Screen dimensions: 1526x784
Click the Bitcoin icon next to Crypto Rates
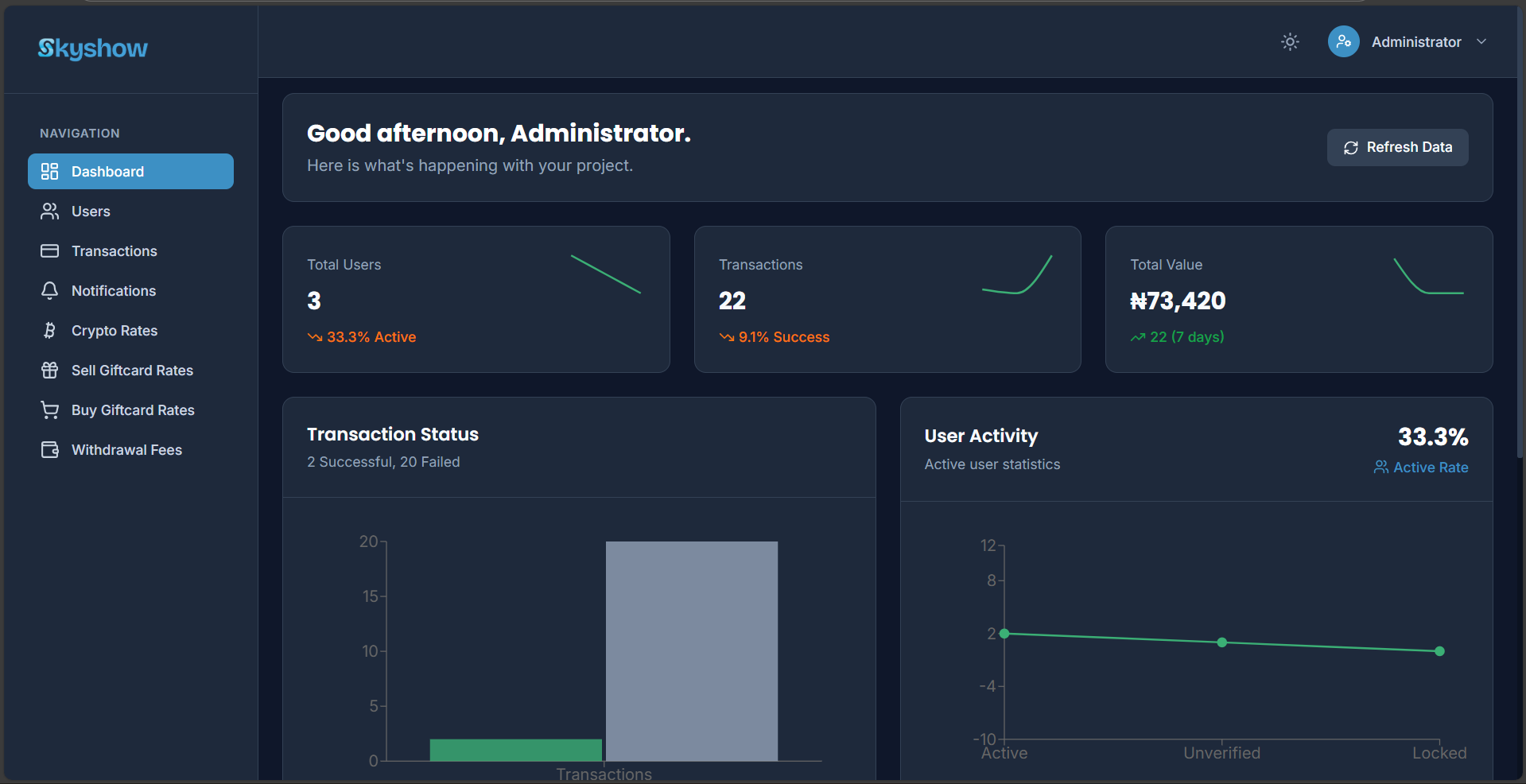click(49, 330)
